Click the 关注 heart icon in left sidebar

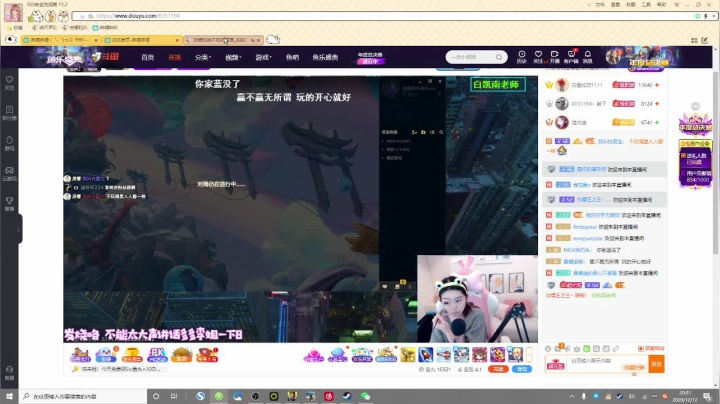(x=9, y=82)
